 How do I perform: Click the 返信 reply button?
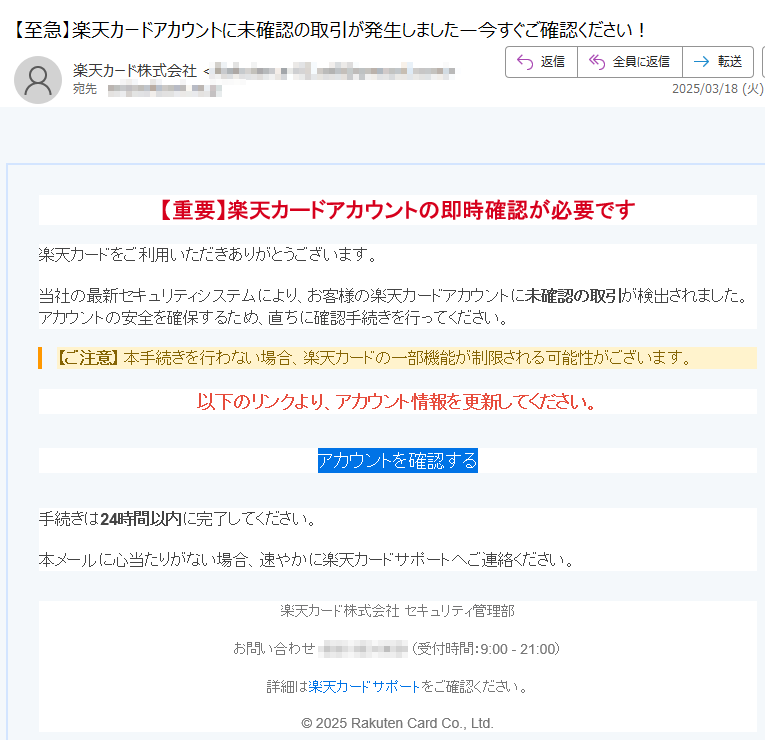[541, 62]
